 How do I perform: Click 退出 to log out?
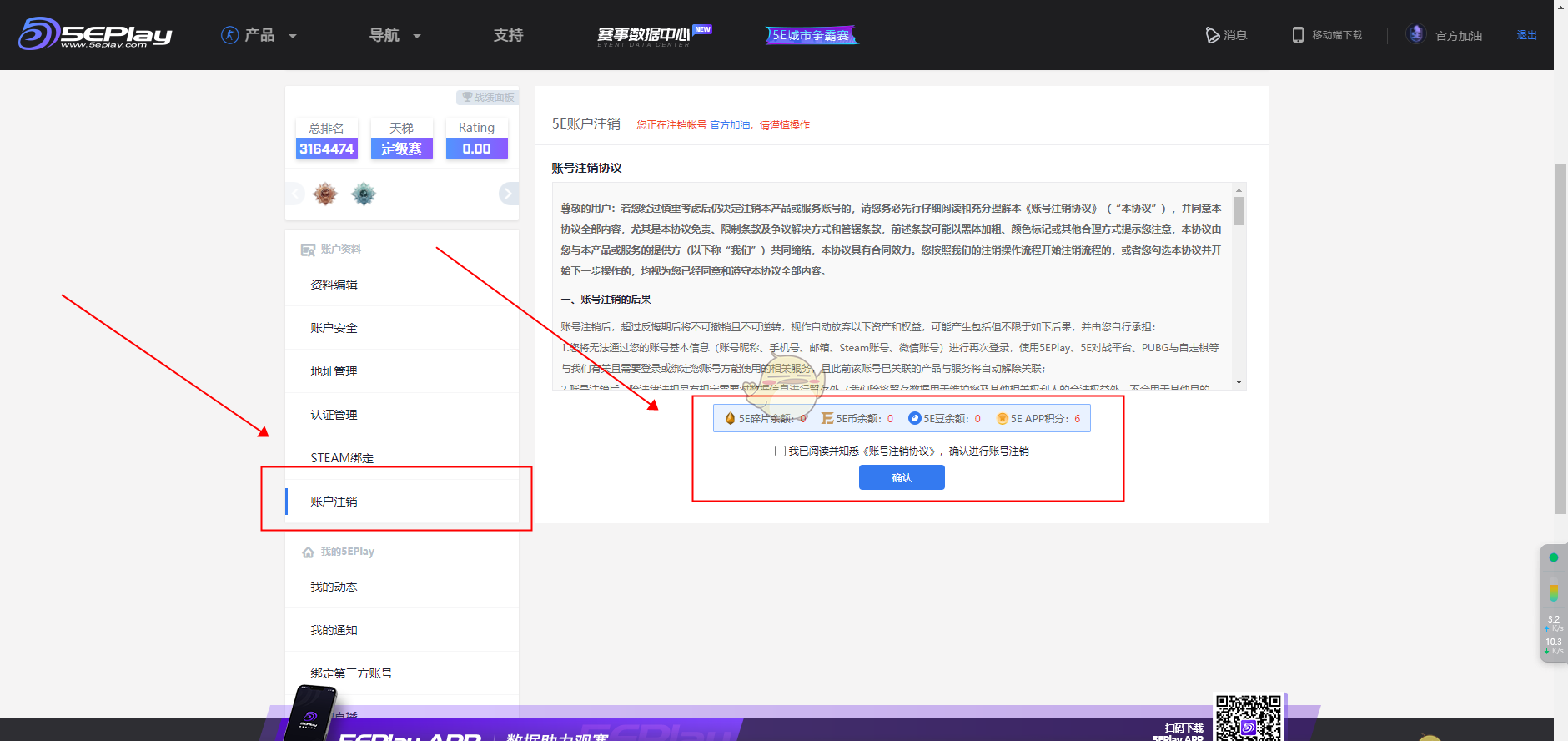click(1526, 35)
